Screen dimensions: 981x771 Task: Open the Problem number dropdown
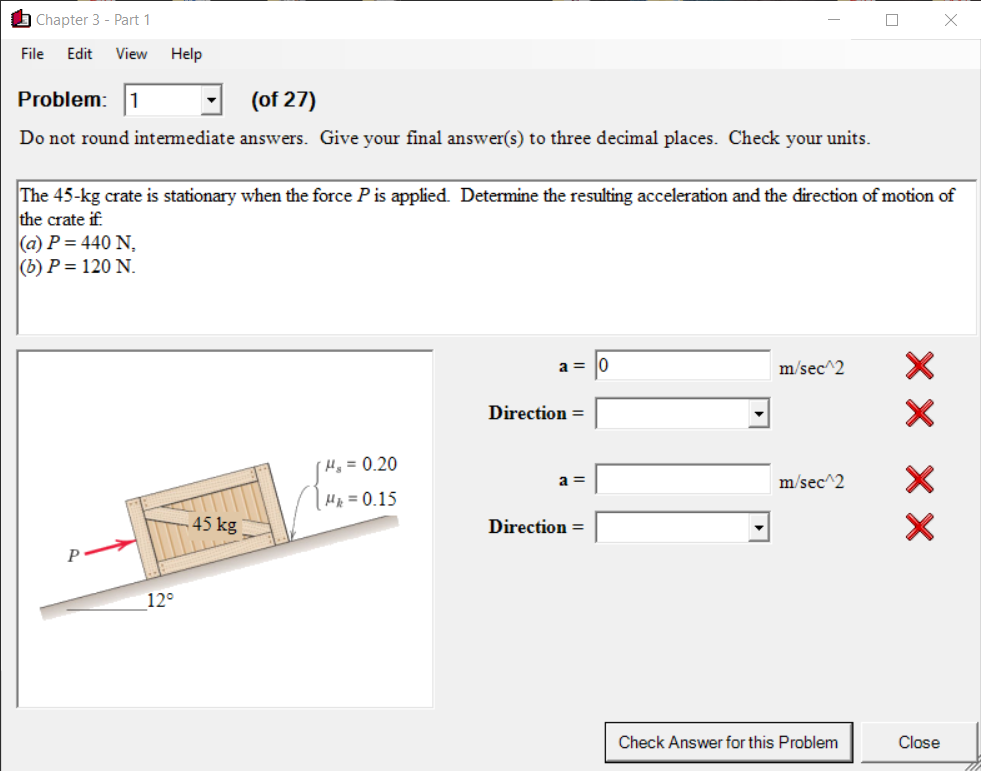pyautogui.click(x=209, y=99)
